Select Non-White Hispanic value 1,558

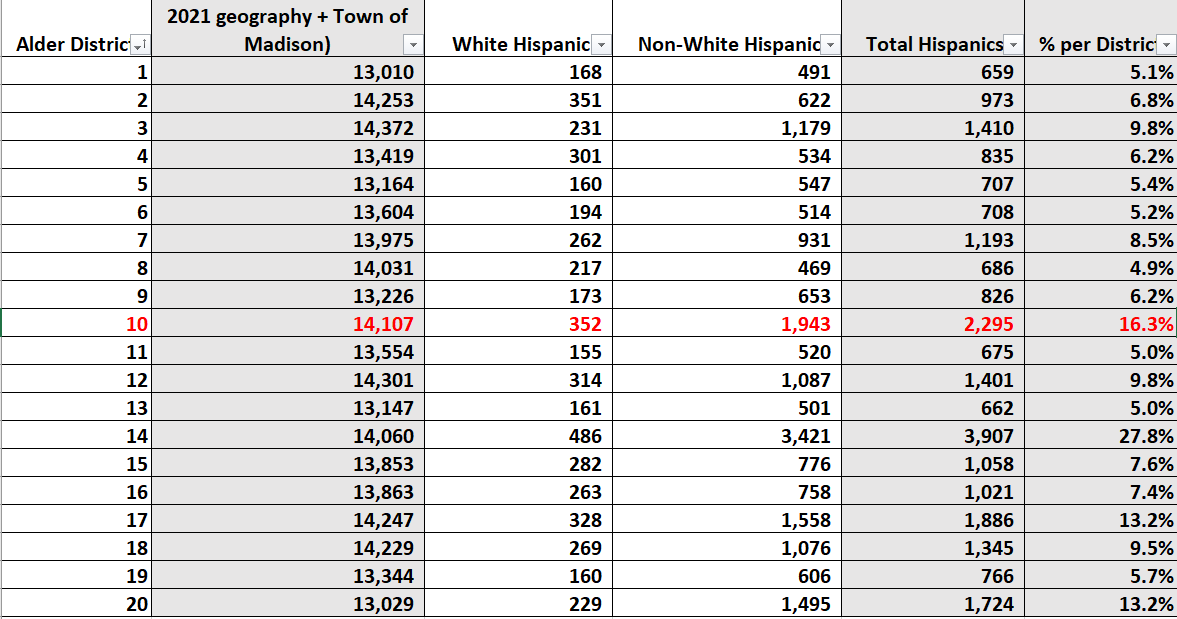[x=727, y=520]
